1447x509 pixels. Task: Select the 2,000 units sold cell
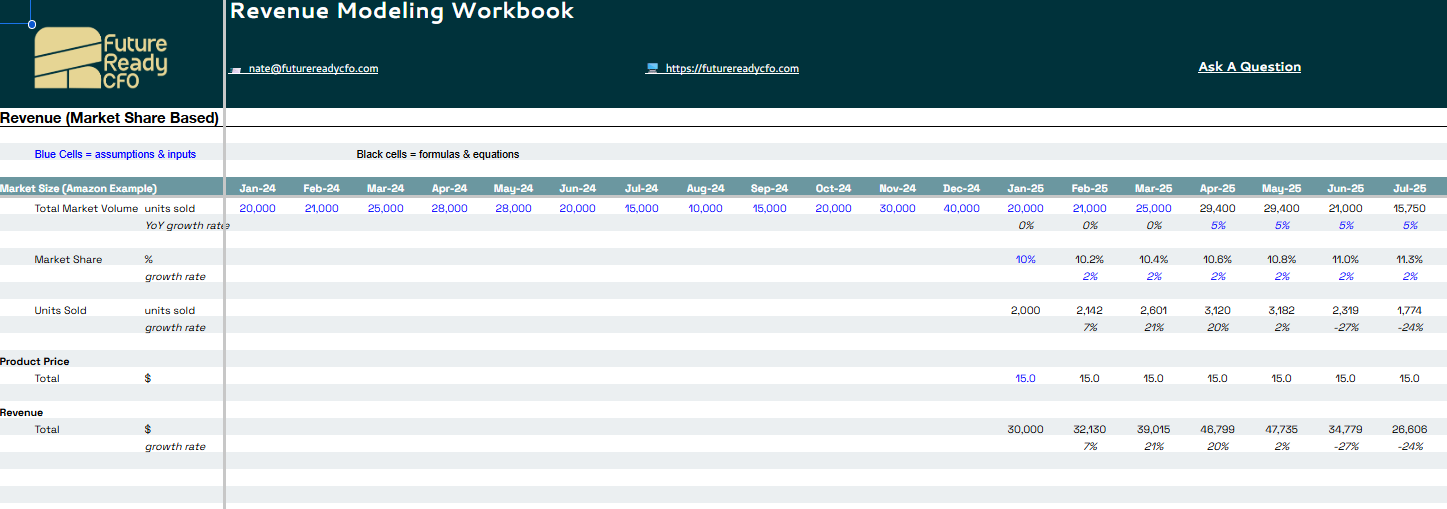(x=1026, y=310)
